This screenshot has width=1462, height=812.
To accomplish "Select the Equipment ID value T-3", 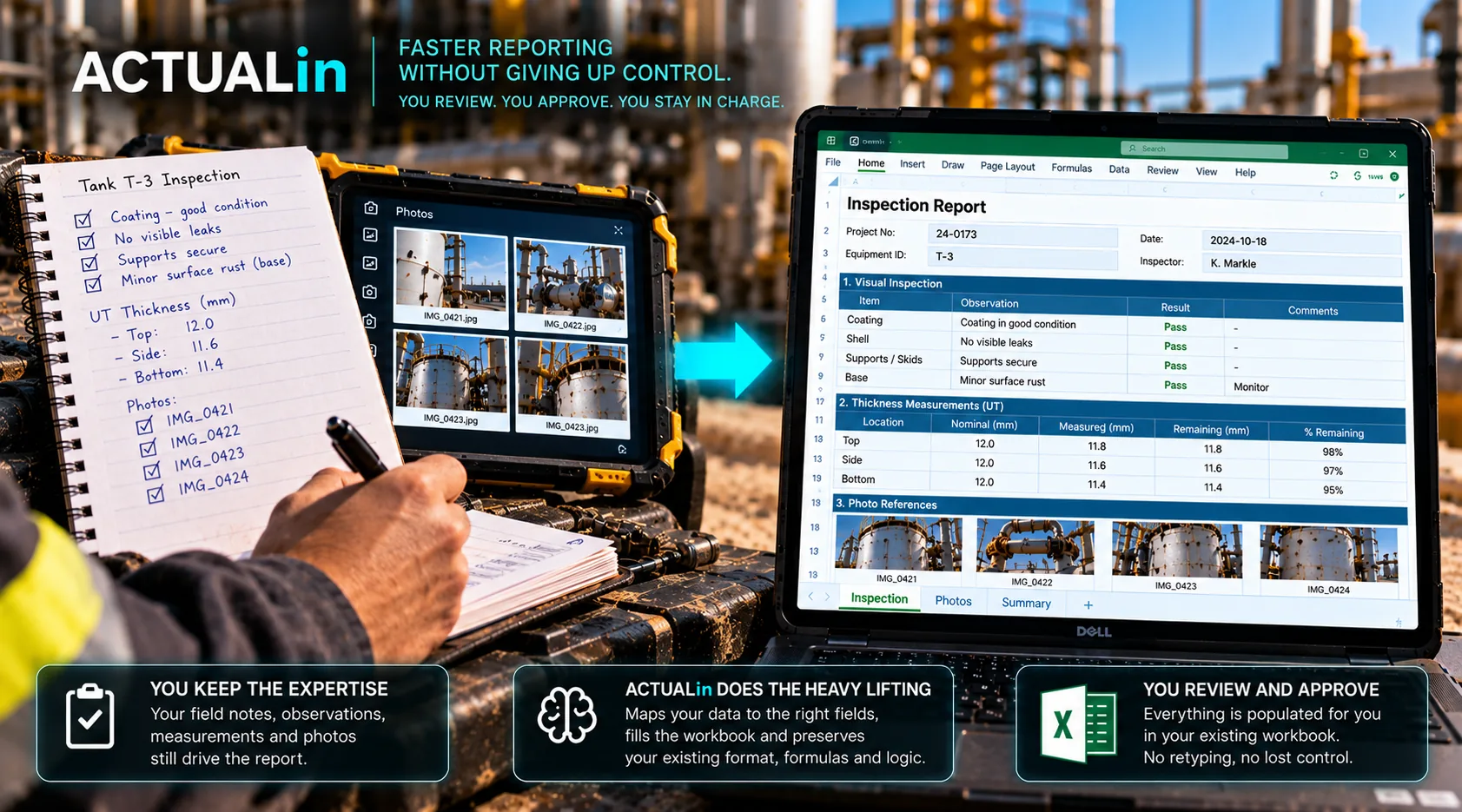I will point(1022,257).
